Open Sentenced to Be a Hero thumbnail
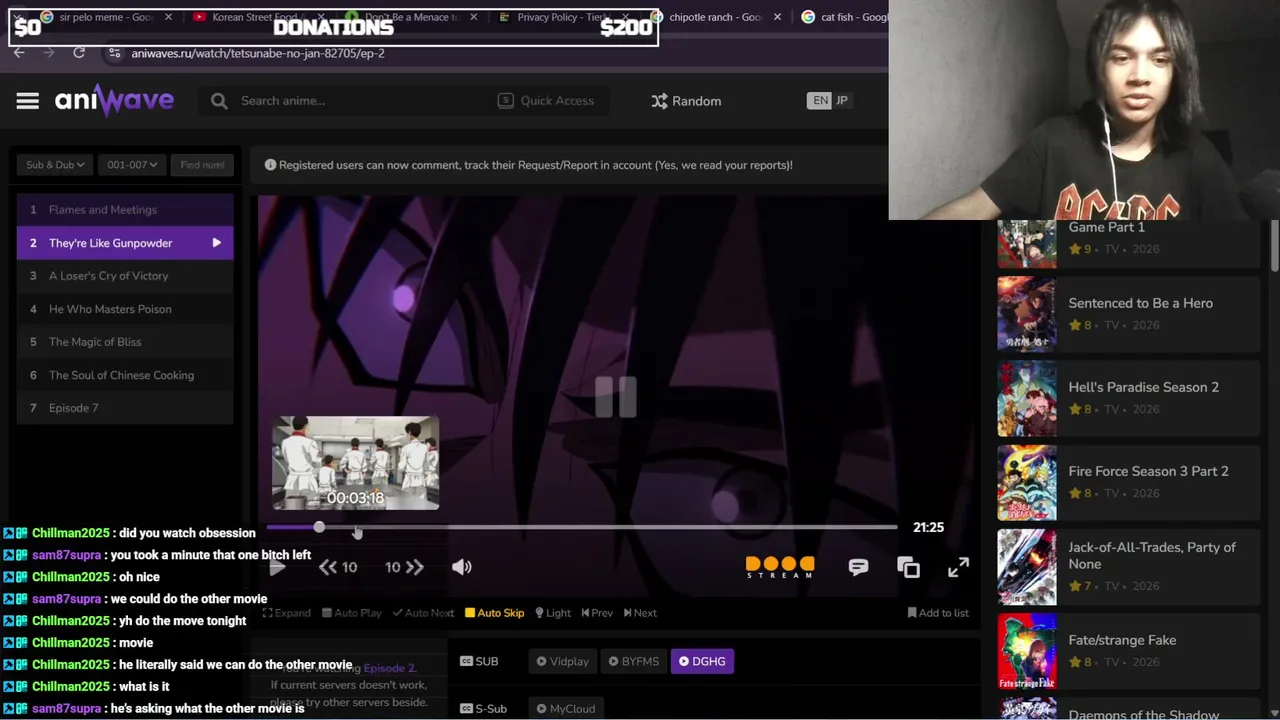The height and width of the screenshot is (720, 1280). [1026, 314]
